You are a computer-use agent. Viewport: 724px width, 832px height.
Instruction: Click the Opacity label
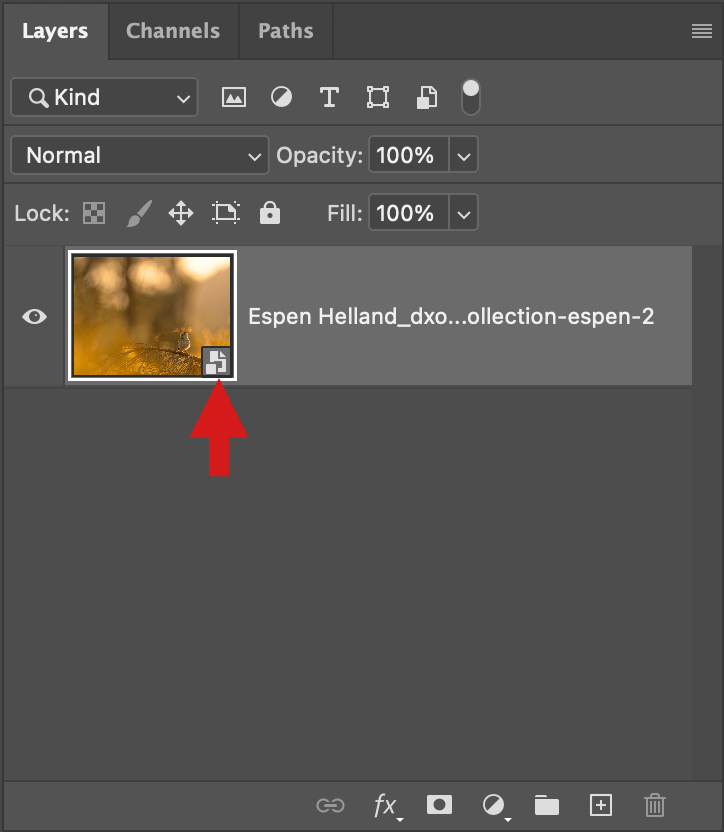(x=319, y=155)
